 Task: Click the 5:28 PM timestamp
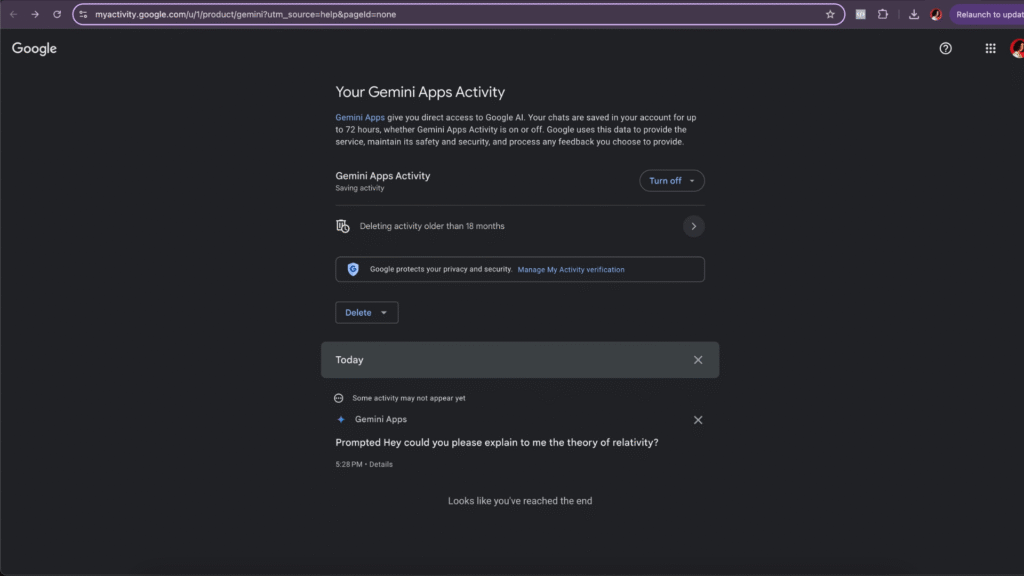tap(349, 464)
